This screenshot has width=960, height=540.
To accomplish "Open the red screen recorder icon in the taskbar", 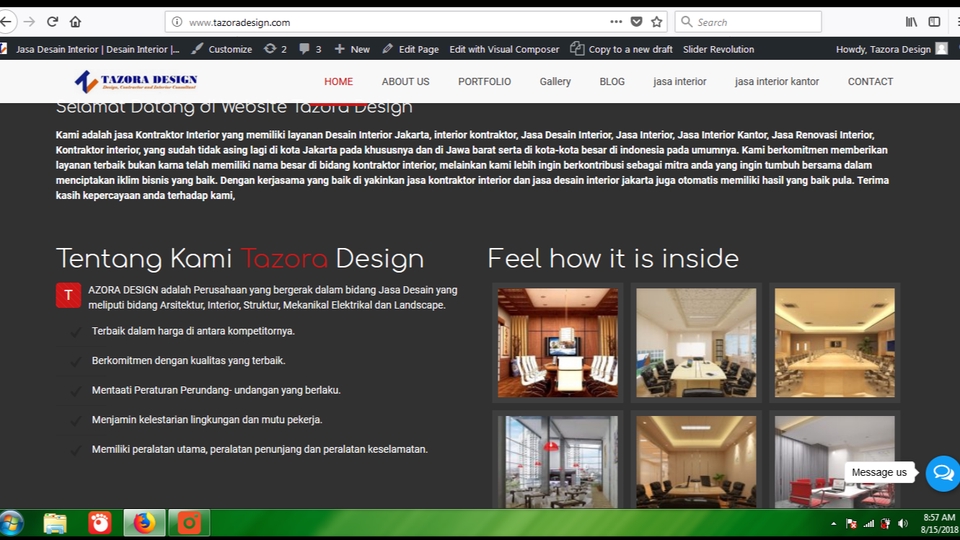I will coord(99,523).
